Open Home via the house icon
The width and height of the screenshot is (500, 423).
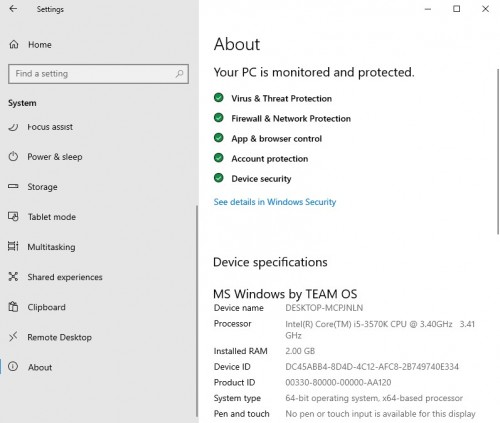pos(14,44)
